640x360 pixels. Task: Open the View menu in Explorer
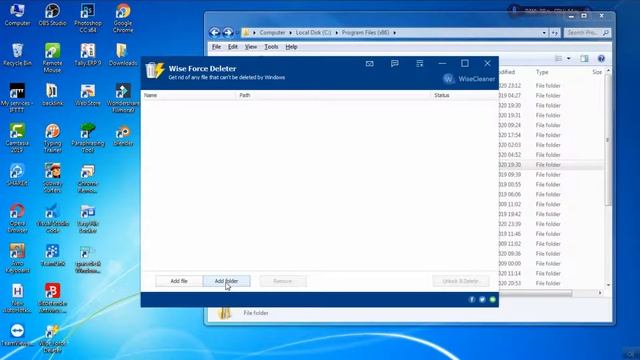pos(251,47)
